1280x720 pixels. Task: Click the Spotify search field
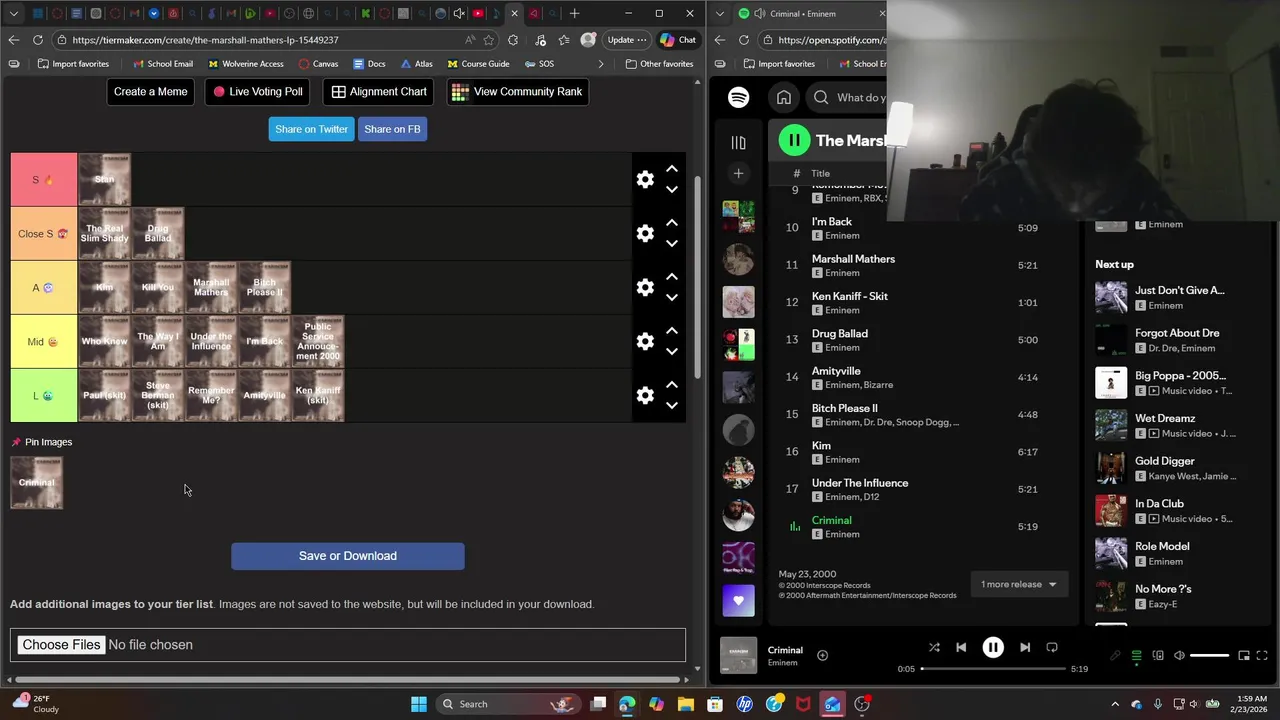[x=848, y=97]
